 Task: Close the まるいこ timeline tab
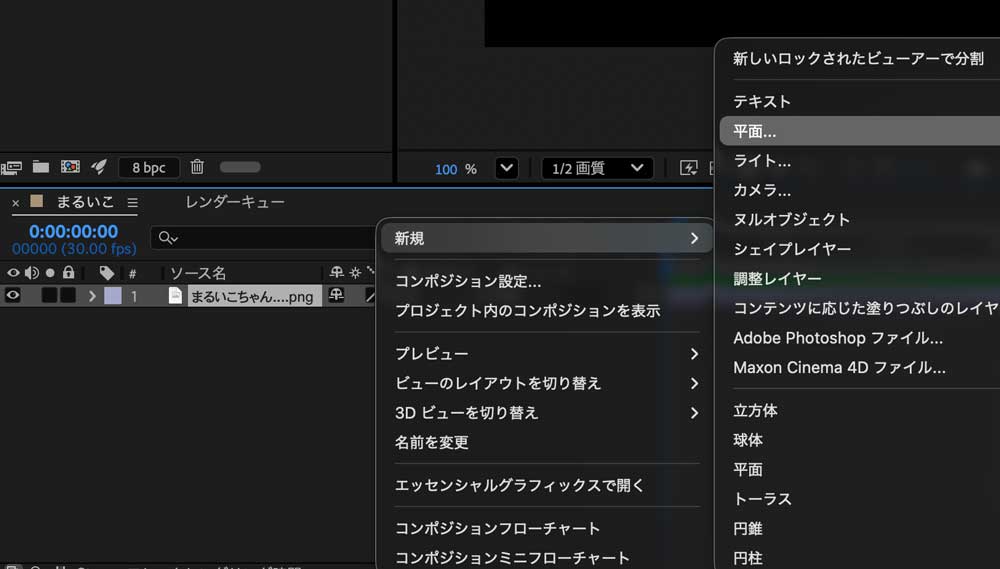(x=16, y=203)
